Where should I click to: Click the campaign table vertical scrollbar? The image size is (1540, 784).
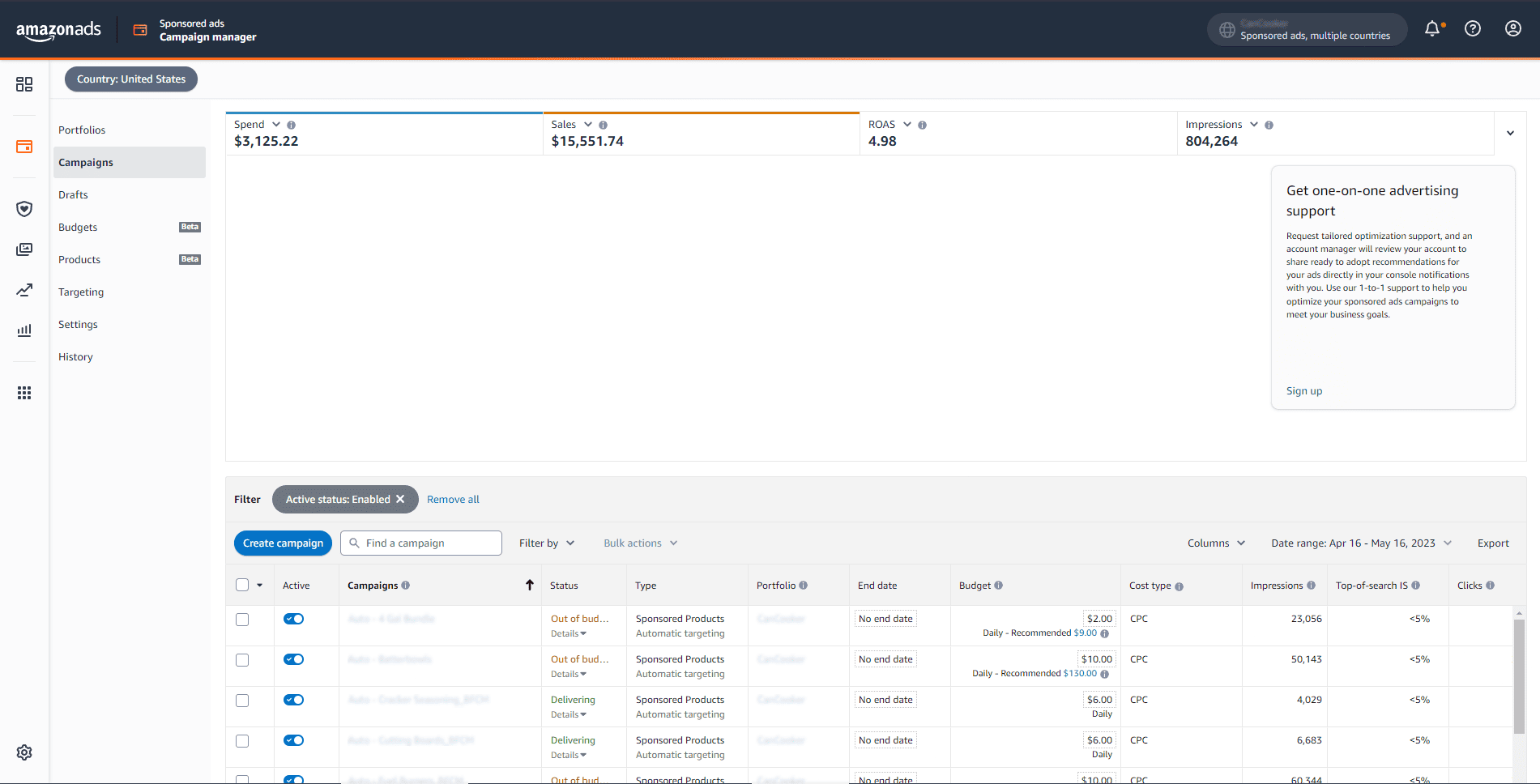click(x=1519, y=676)
